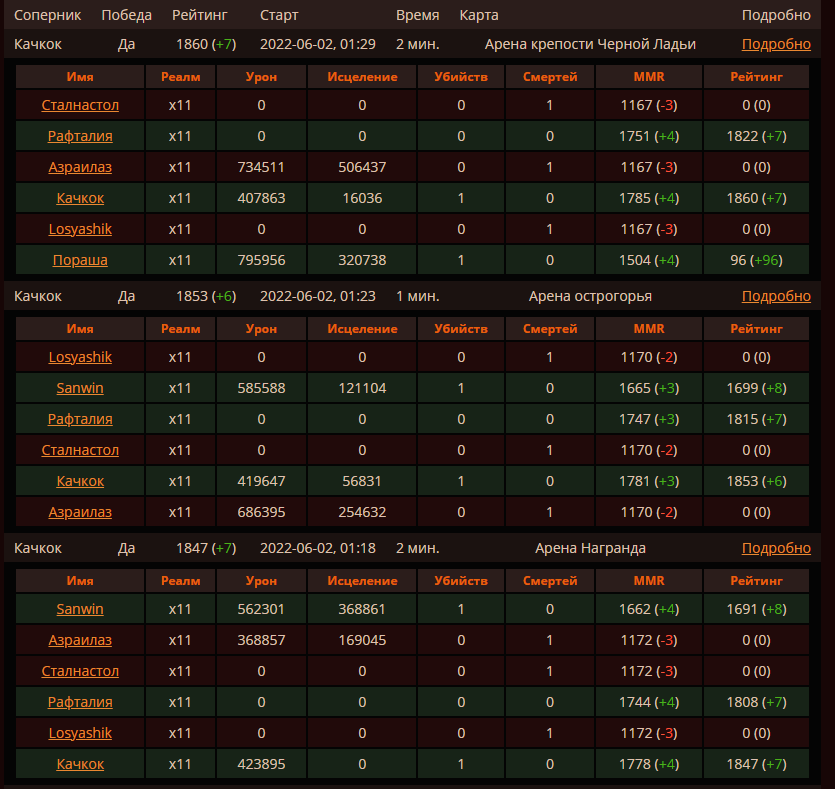The width and height of the screenshot is (835, 789).
Task: Click Рафталия link with rating 1822
Action: 80,136
